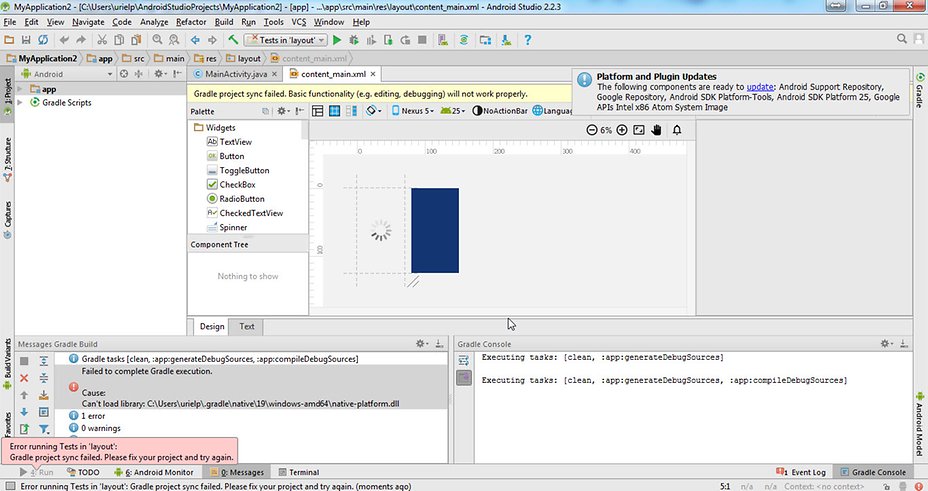Open the Project panel settings gear dropdown
The height and width of the screenshot is (491, 928).
point(160,74)
